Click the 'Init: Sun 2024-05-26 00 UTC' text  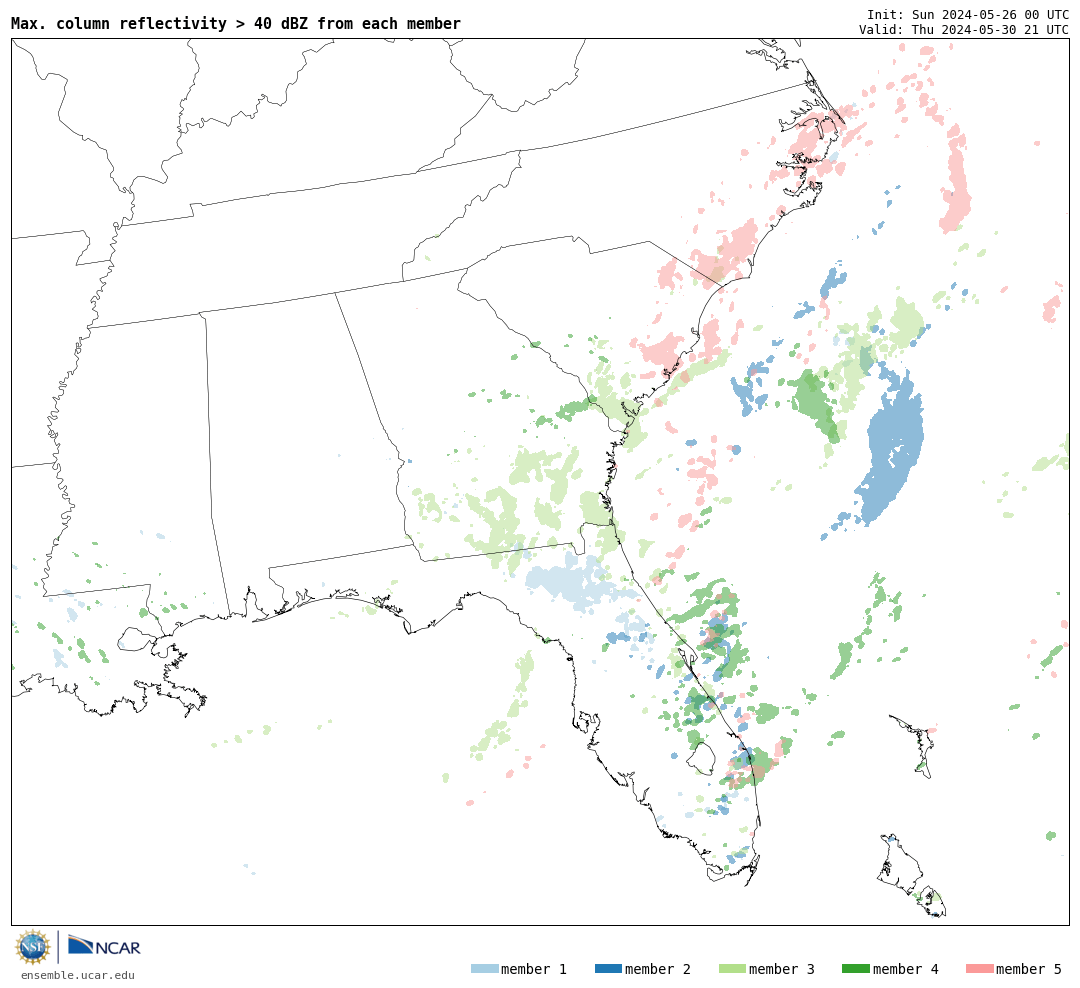(968, 14)
